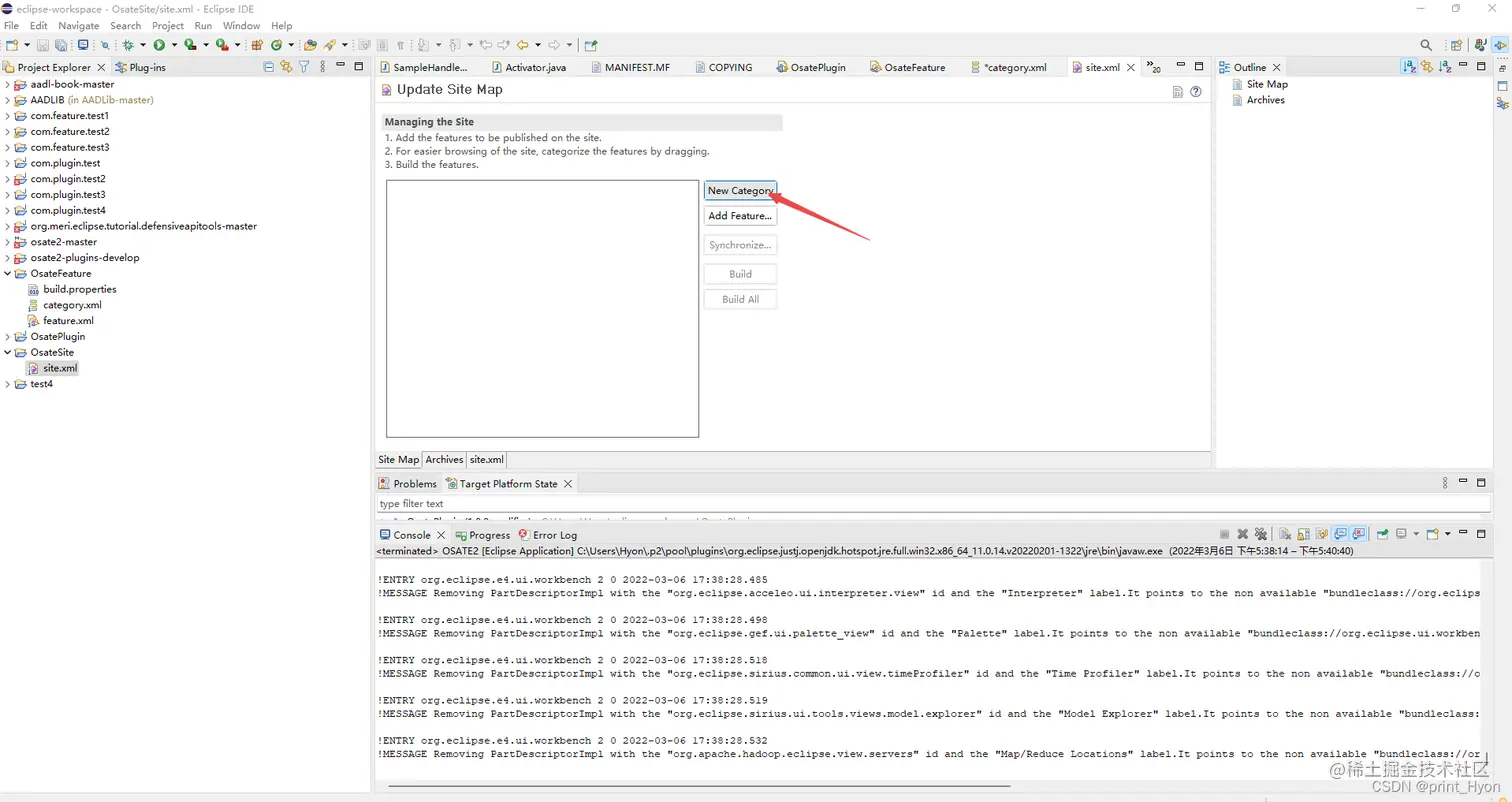The height and width of the screenshot is (802, 1512).
Task: Click the Build All button
Action: pyautogui.click(x=740, y=299)
